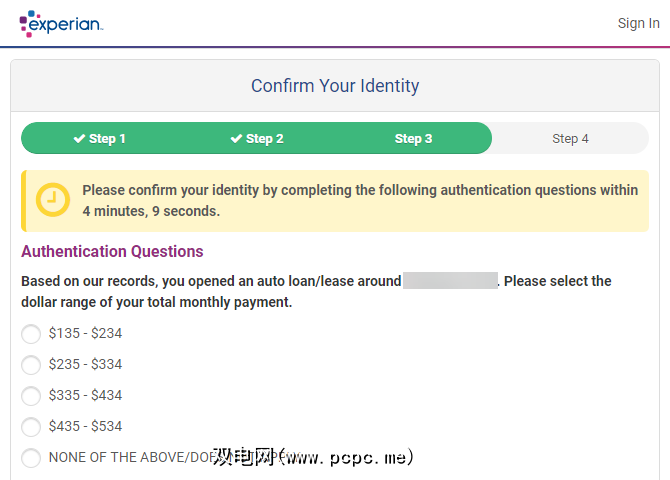Click the redacted loan date field
This screenshot has width=670, height=480.
click(x=450, y=281)
